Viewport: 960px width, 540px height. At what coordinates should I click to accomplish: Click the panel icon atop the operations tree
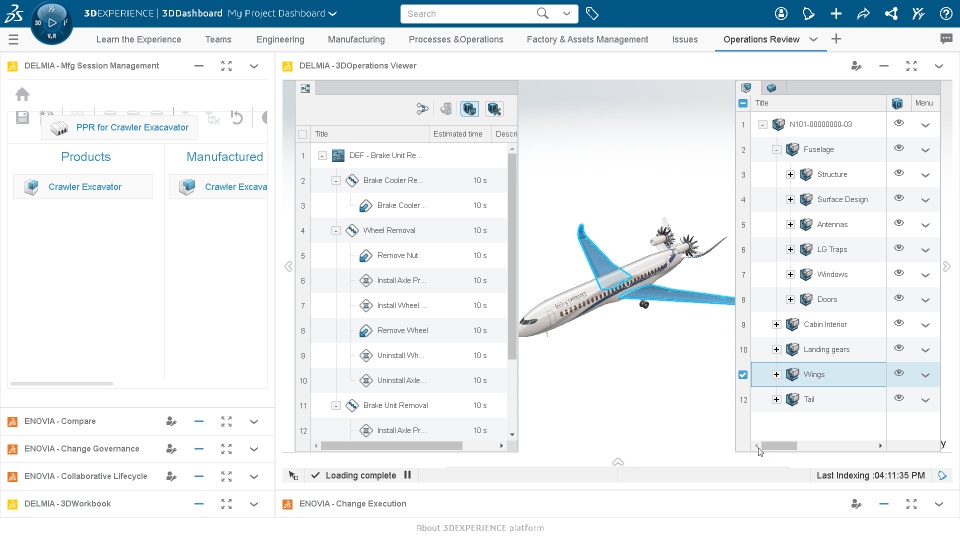[306, 89]
